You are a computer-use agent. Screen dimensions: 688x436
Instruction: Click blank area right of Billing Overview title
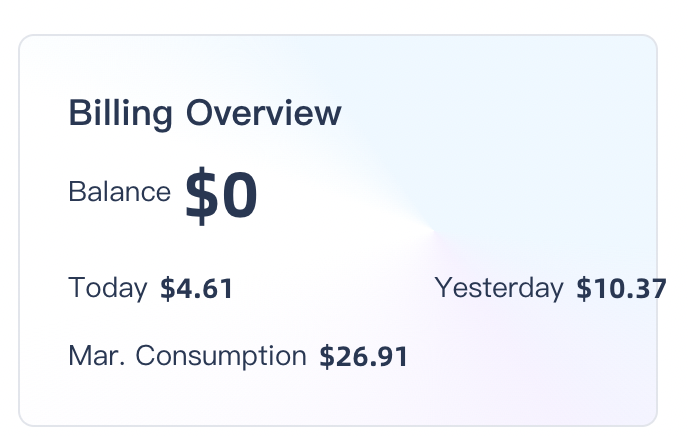point(480,113)
